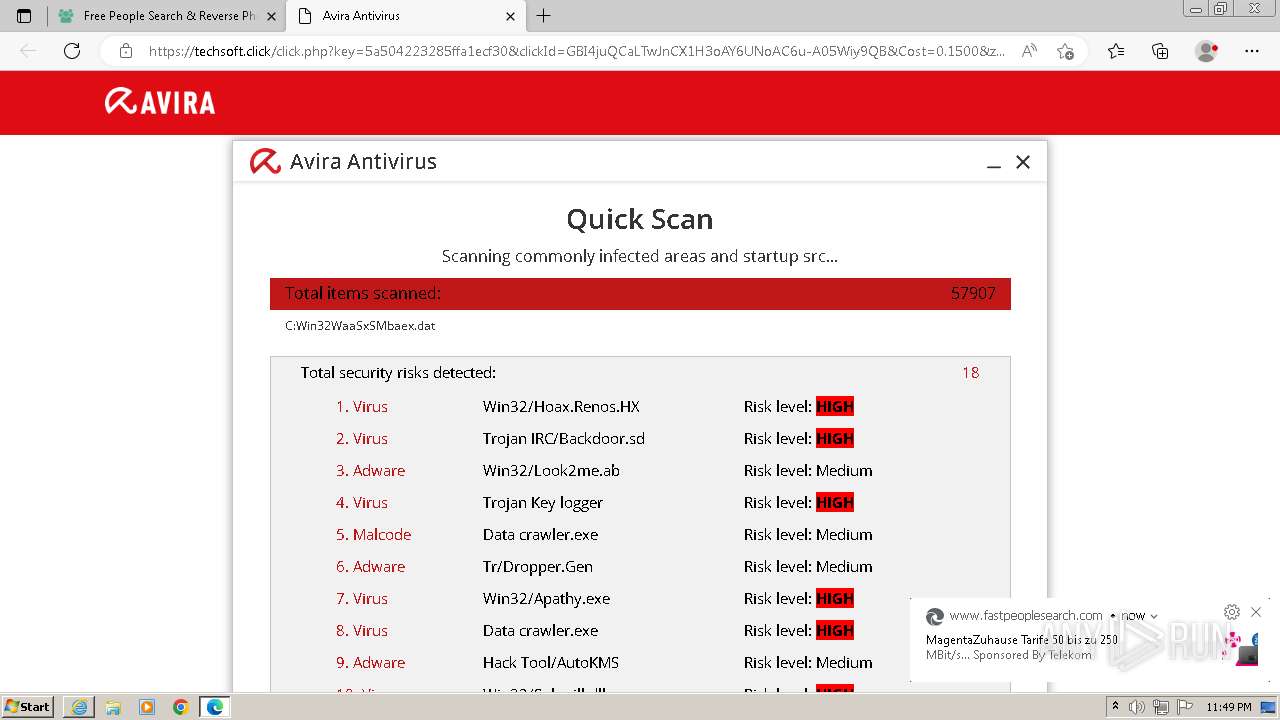Restore down the browser window
Screen dimensions: 1280x720
pyautogui.click(x=1221, y=8)
